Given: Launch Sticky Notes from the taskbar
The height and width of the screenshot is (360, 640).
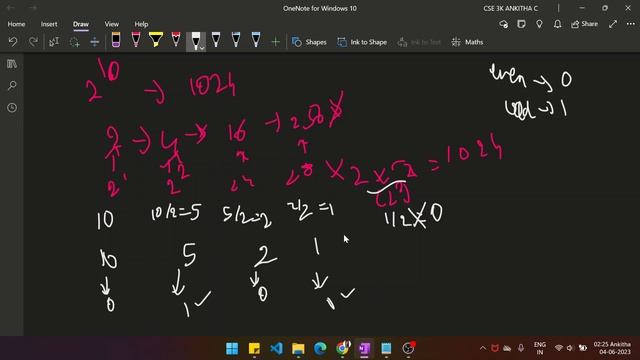Looking at the screenshot, I should (x=254, y=348).
